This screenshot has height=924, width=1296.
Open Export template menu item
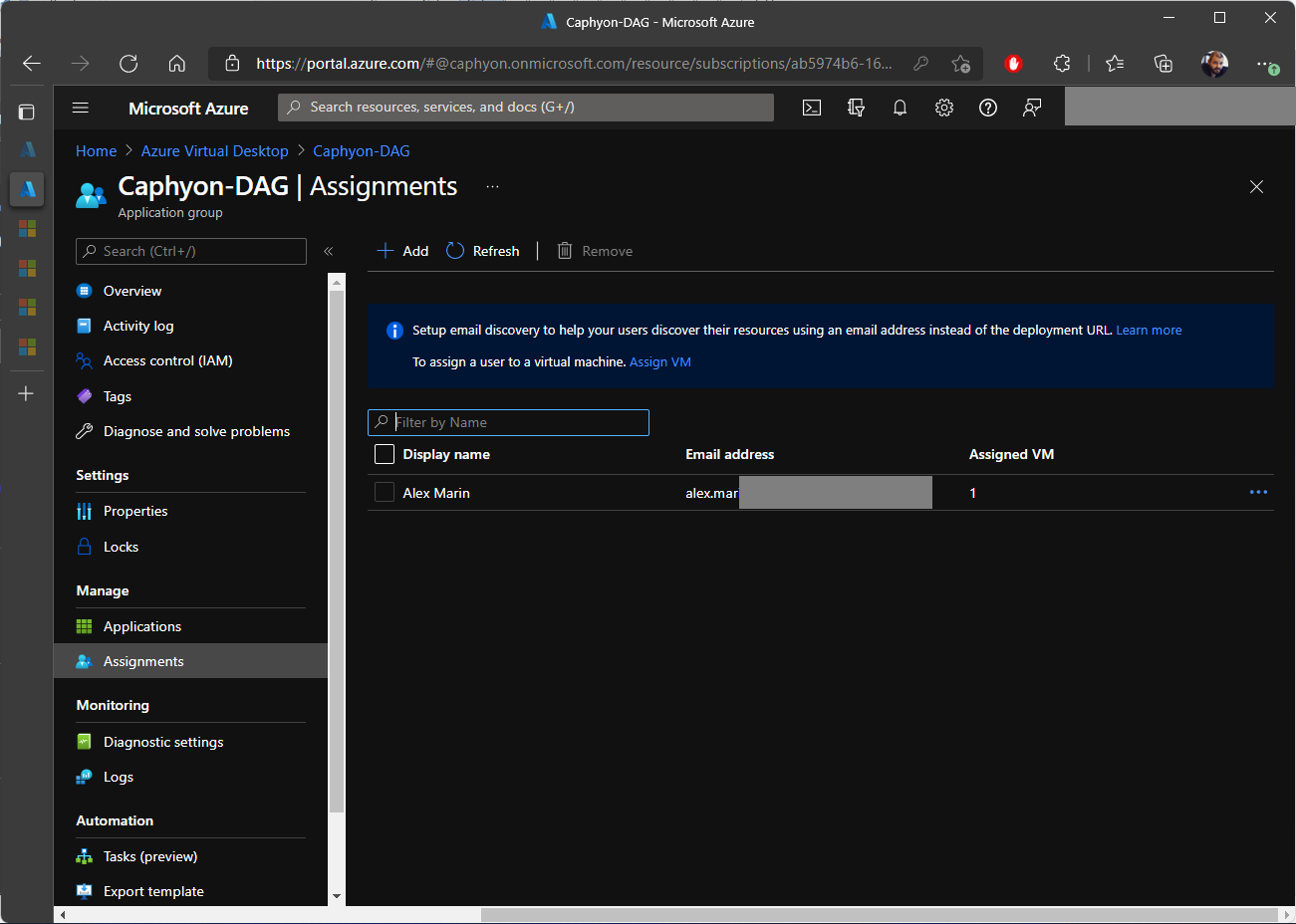pos(190,891)
